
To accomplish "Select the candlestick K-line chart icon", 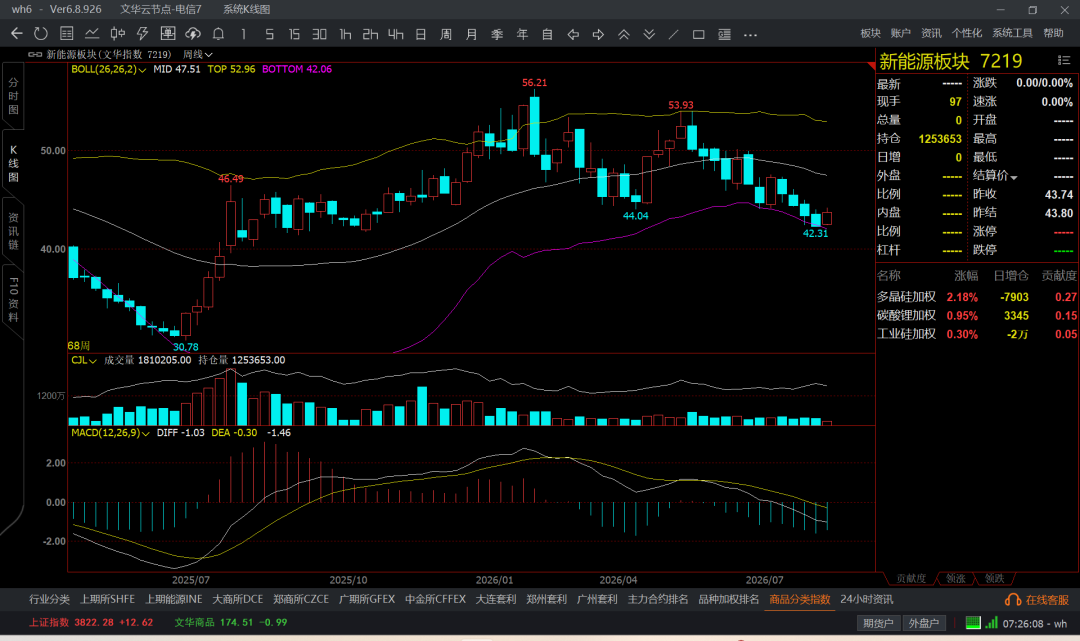I will pos(118,34).
